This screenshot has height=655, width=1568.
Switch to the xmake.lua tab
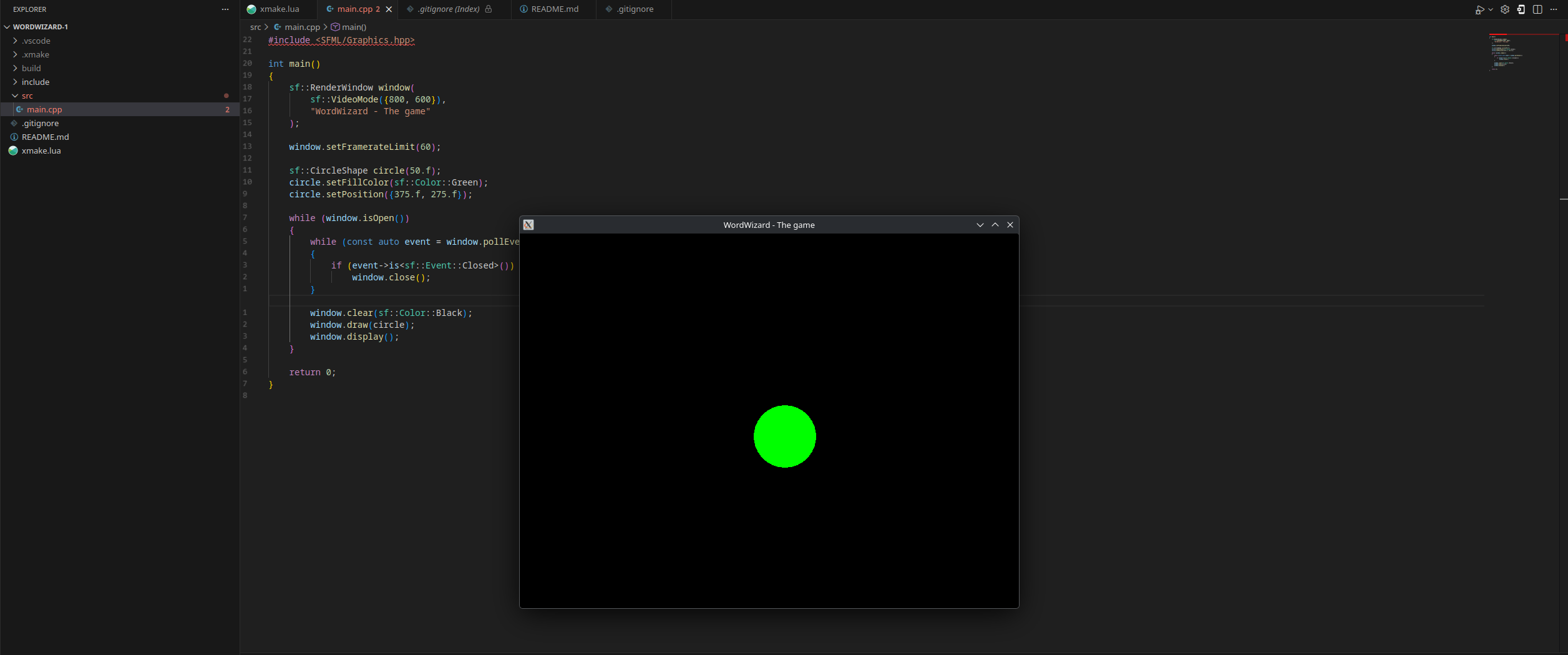tap(279, 9)
